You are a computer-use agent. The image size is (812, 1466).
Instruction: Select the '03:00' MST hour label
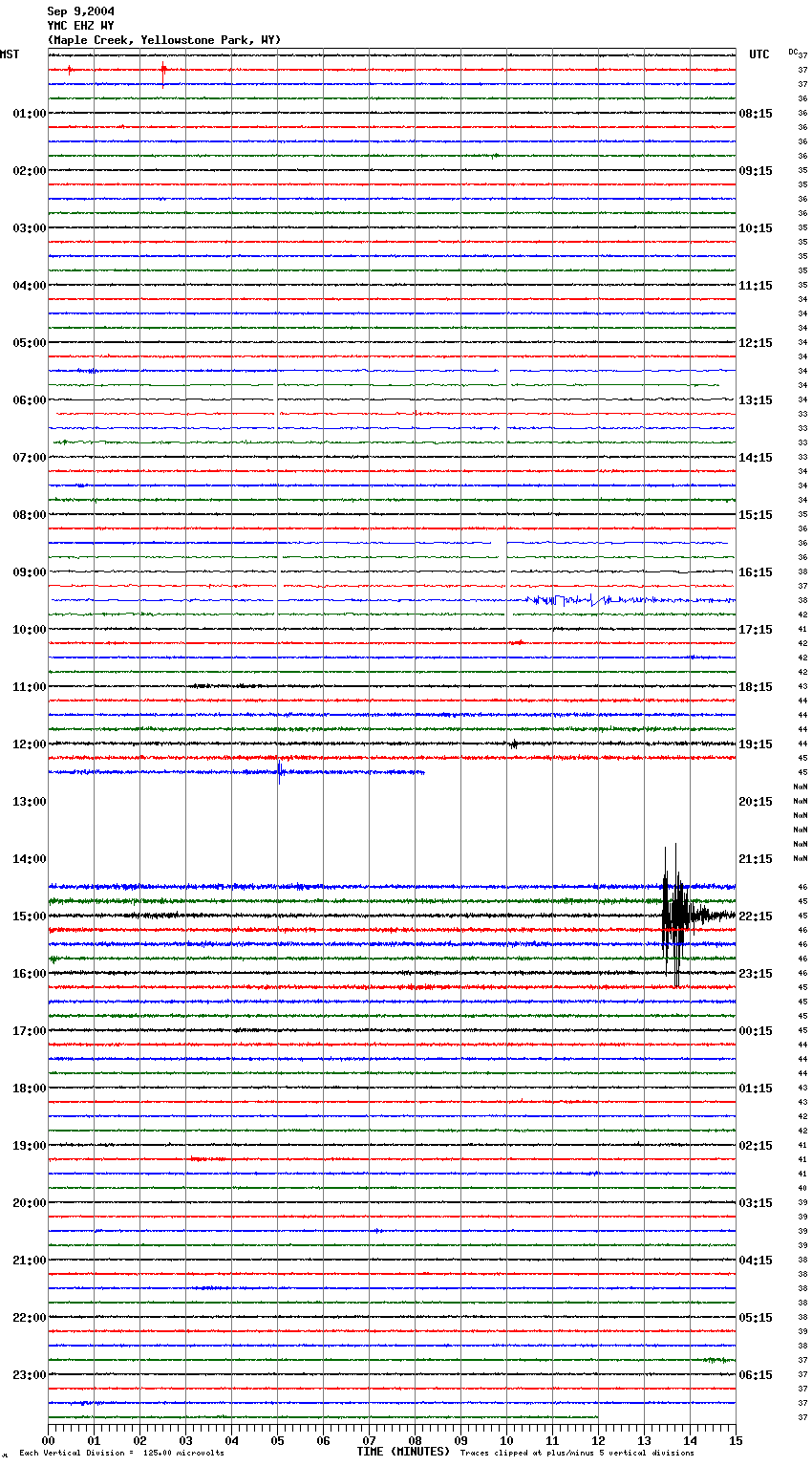(x=30, y=228)
